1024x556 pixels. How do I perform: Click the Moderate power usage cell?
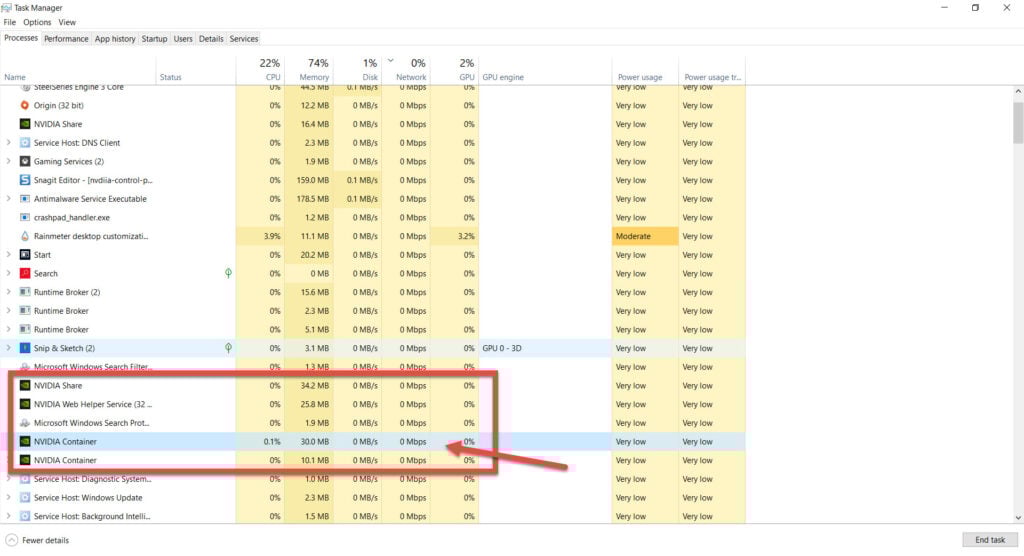(645, 236)
